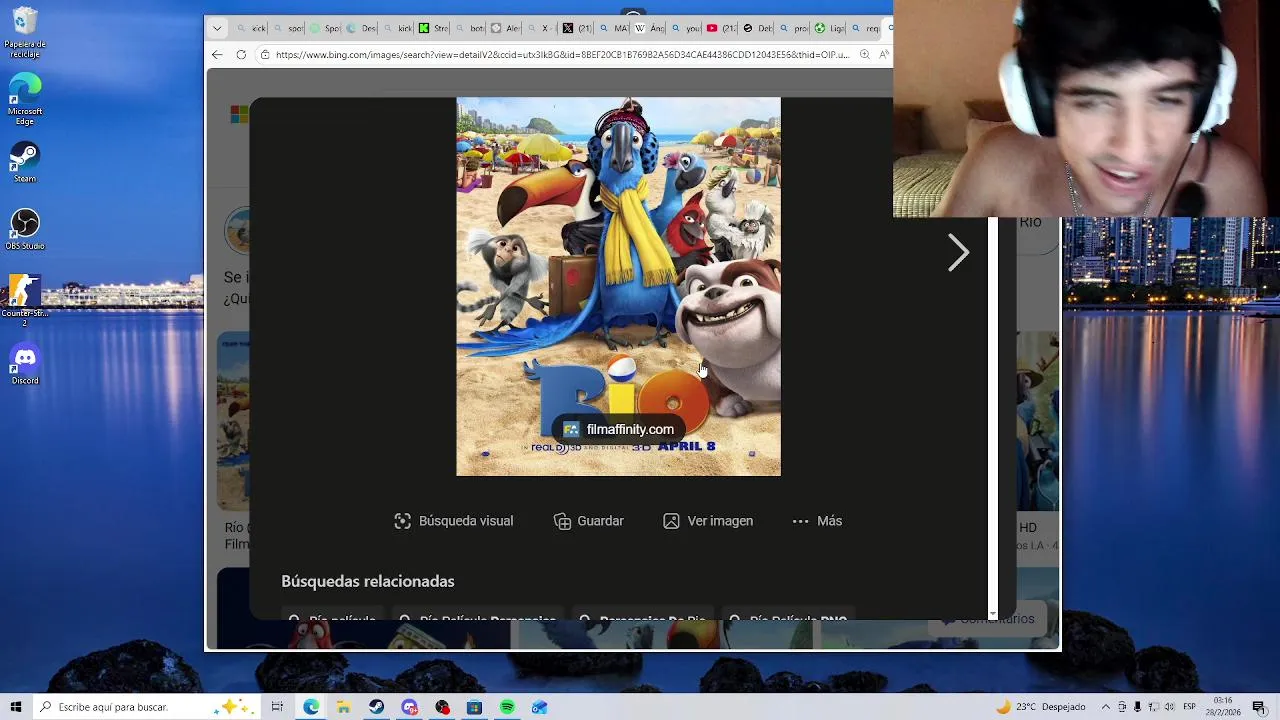This screenshot has height=720, width=1280.
Task: Launch Counter-Strike 2 desktop shortcut
Action: (25, 301)
